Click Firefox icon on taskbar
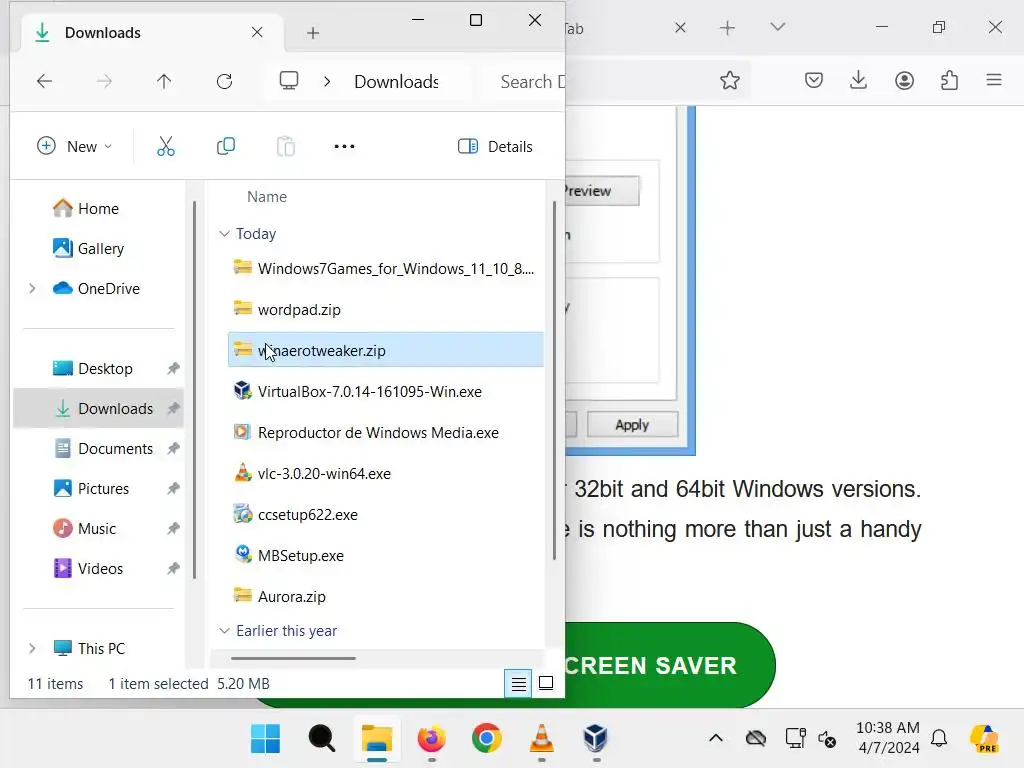The image size is (1024, 768). (431, 739)
